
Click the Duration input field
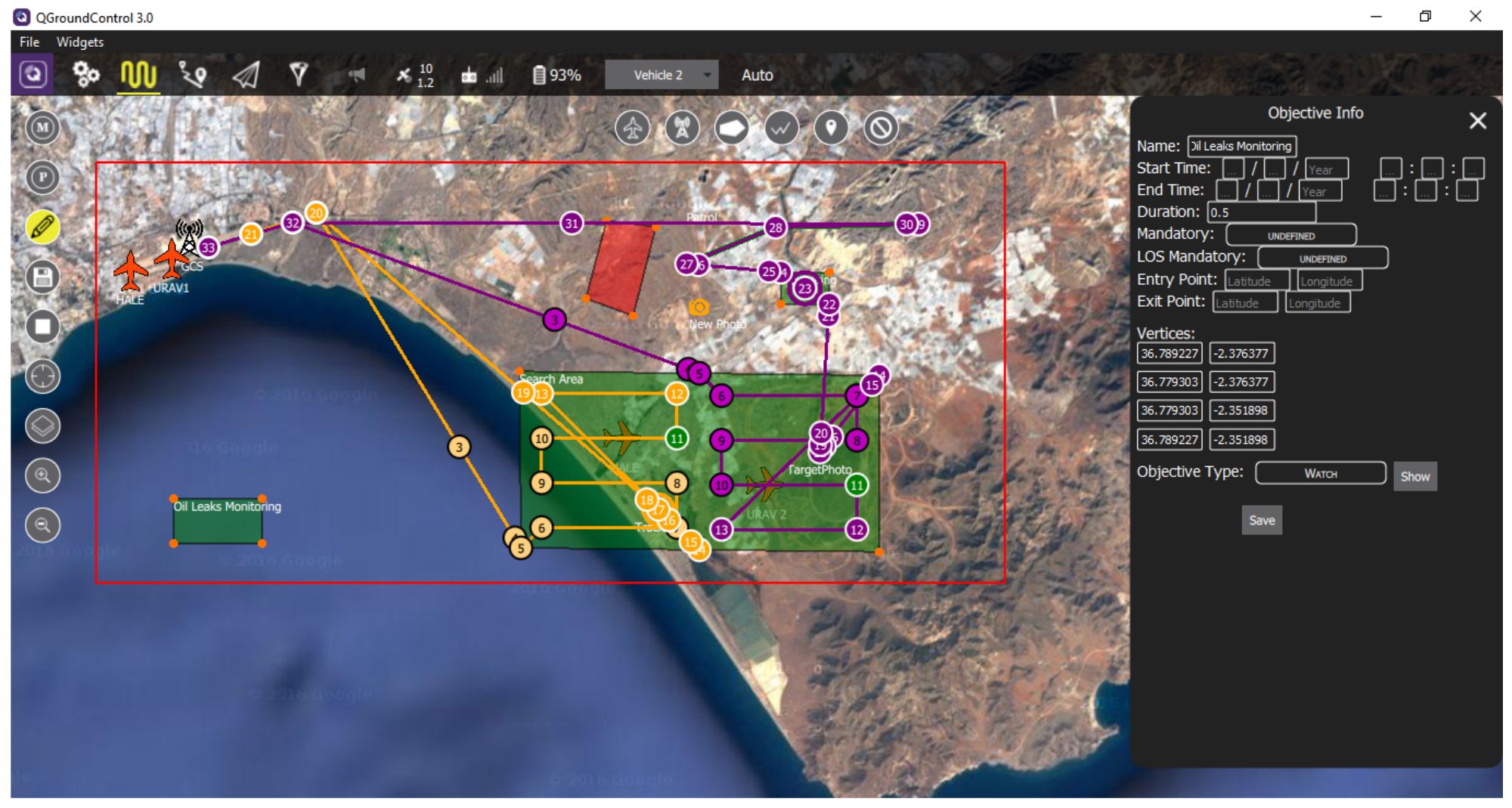[x=1260, y=212]
